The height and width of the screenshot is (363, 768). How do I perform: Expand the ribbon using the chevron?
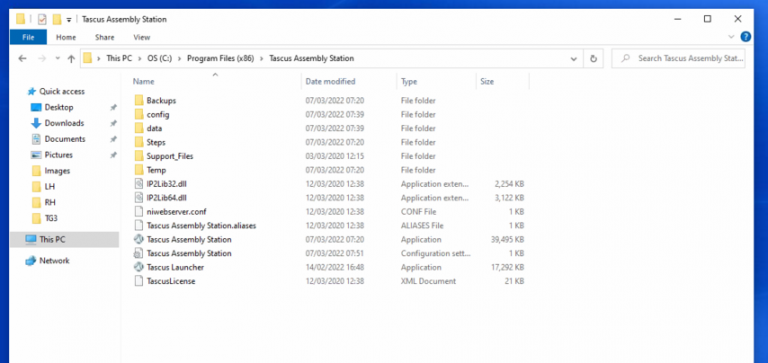pyautogui.click(x=731, y=37)
